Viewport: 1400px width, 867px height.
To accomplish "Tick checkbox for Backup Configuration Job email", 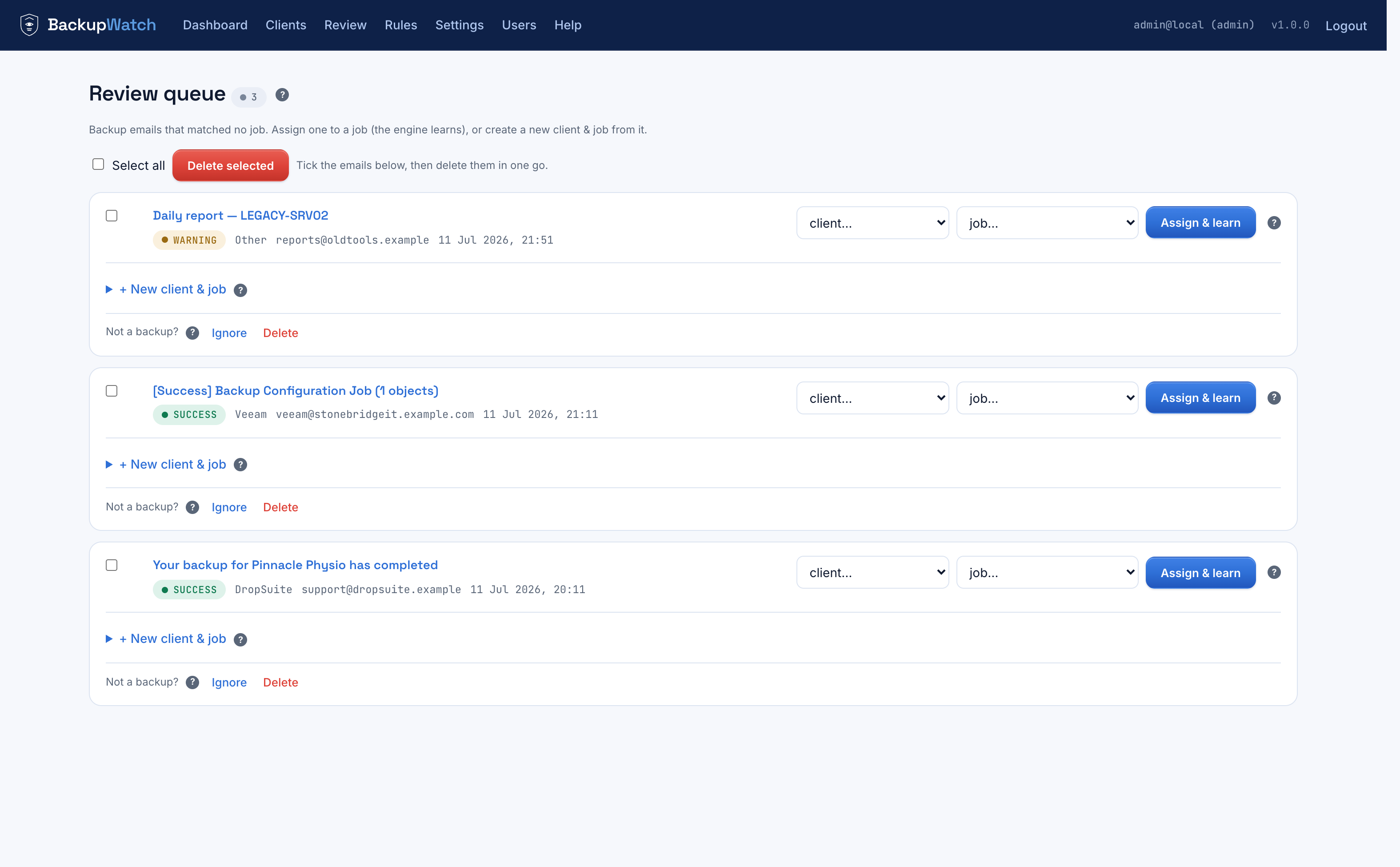I will (112, 391).
